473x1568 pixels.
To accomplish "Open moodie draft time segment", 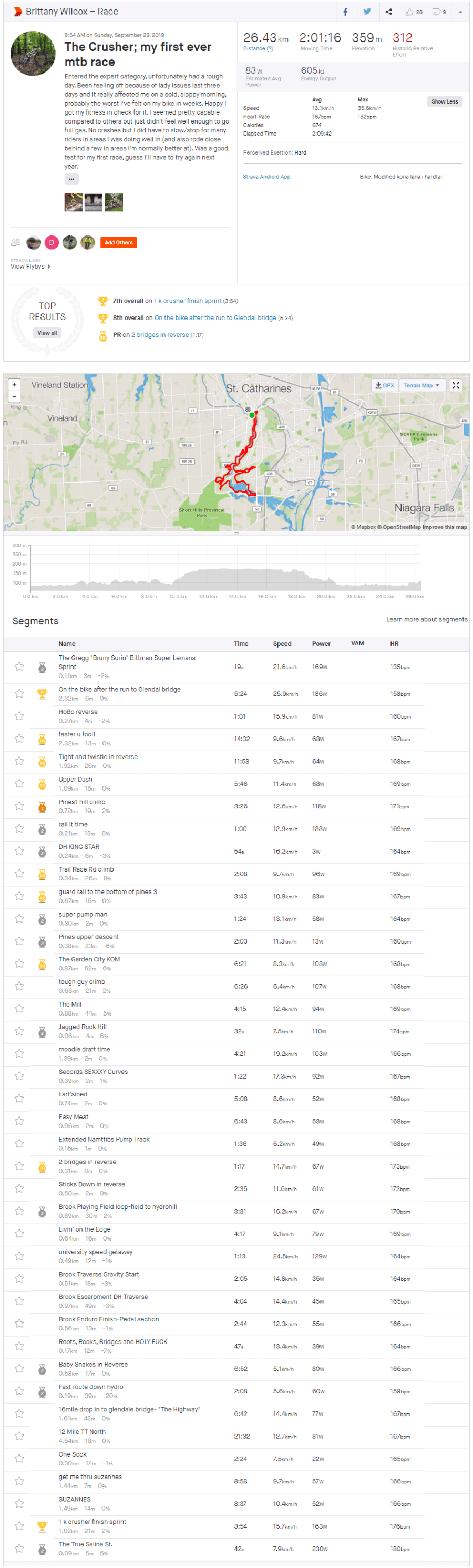I will [x=84, y=1049].
